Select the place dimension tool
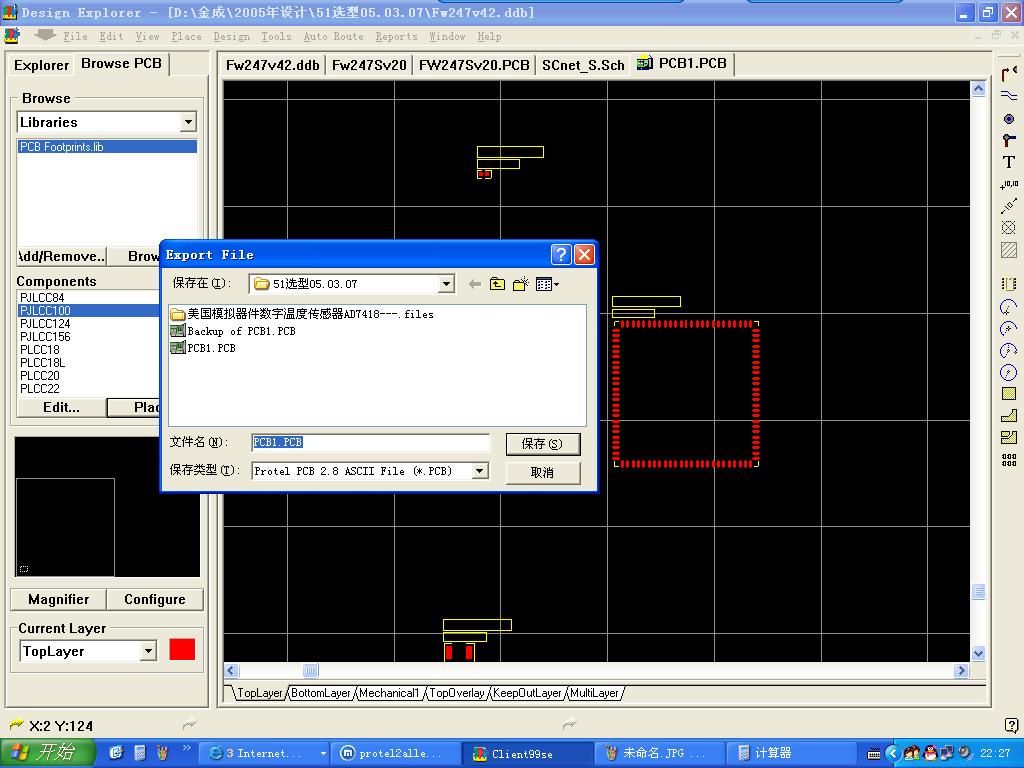 1009,206
